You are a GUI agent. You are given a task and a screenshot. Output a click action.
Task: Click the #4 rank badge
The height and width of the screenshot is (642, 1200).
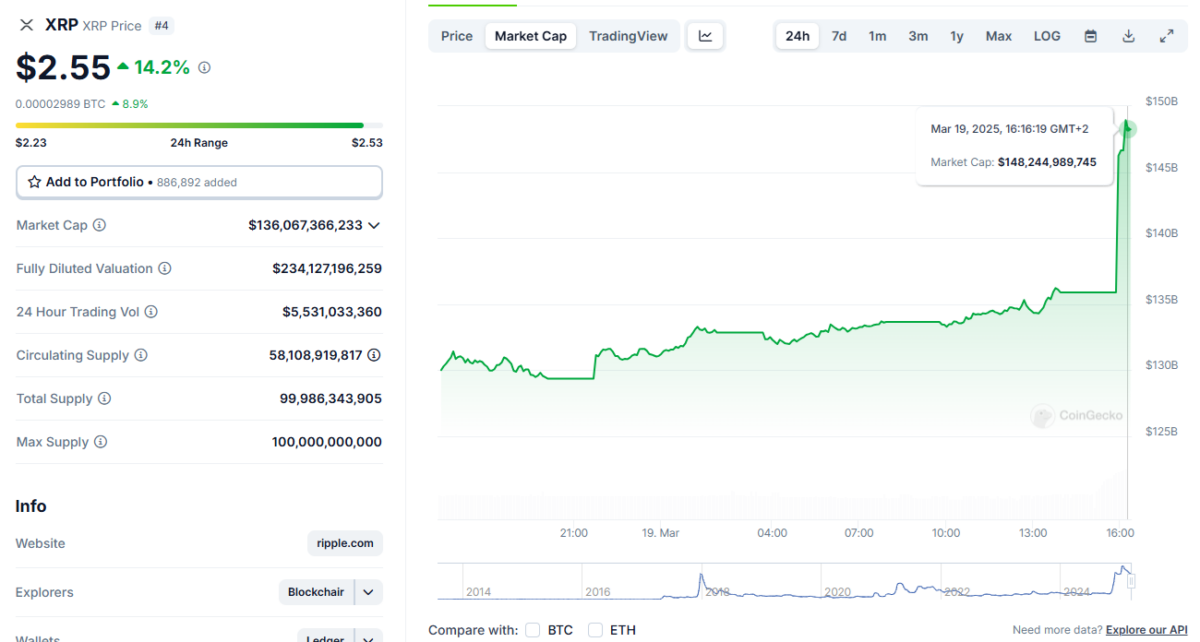[161, 25]
